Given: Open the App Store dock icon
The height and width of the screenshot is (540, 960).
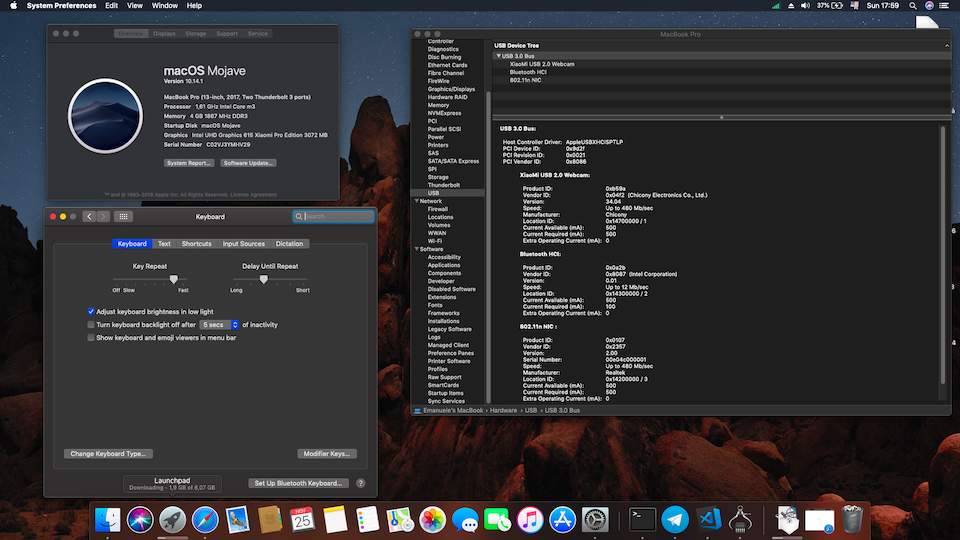Looking at the screenshot, I should [563, 519].
